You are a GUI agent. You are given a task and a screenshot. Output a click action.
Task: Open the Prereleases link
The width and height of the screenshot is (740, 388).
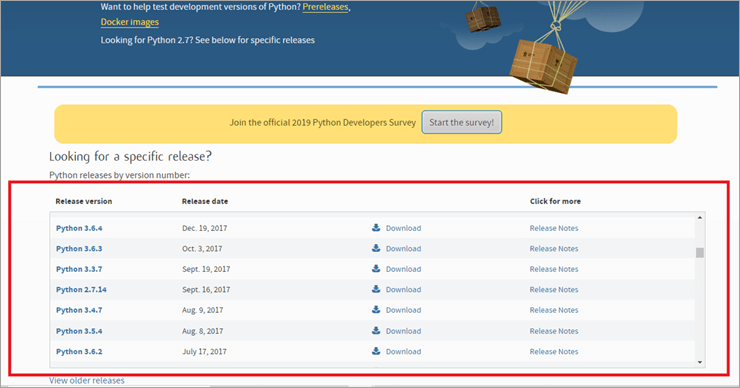pos(326,7)
